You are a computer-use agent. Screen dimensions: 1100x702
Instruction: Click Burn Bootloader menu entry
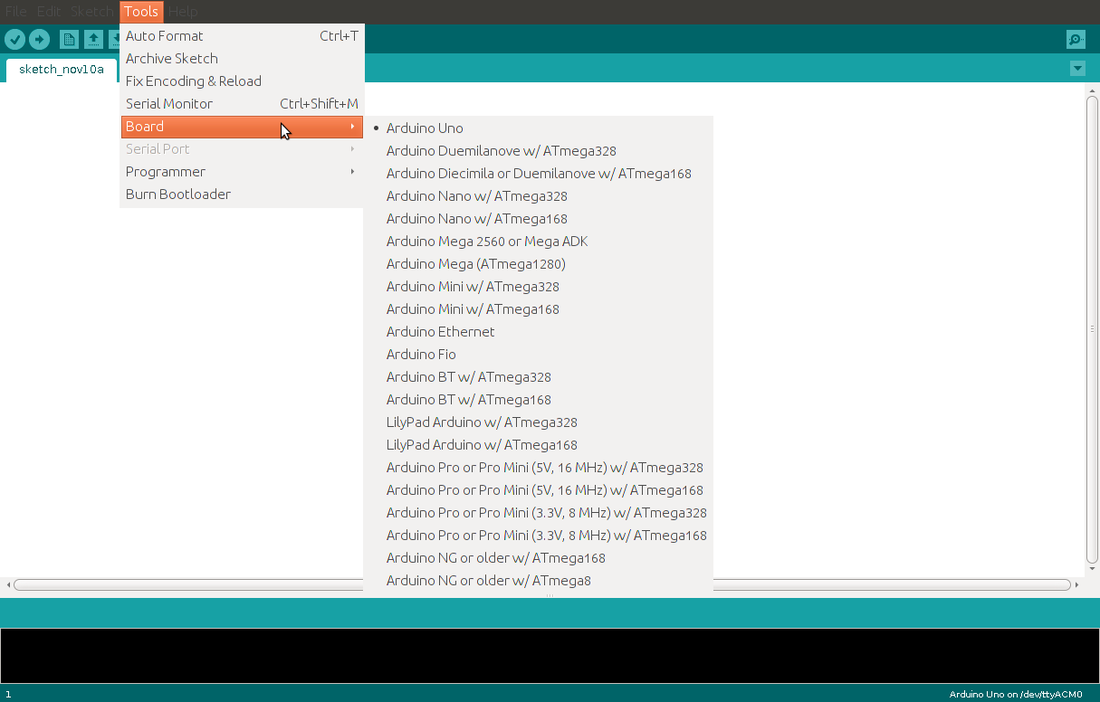tap(242, 194)
